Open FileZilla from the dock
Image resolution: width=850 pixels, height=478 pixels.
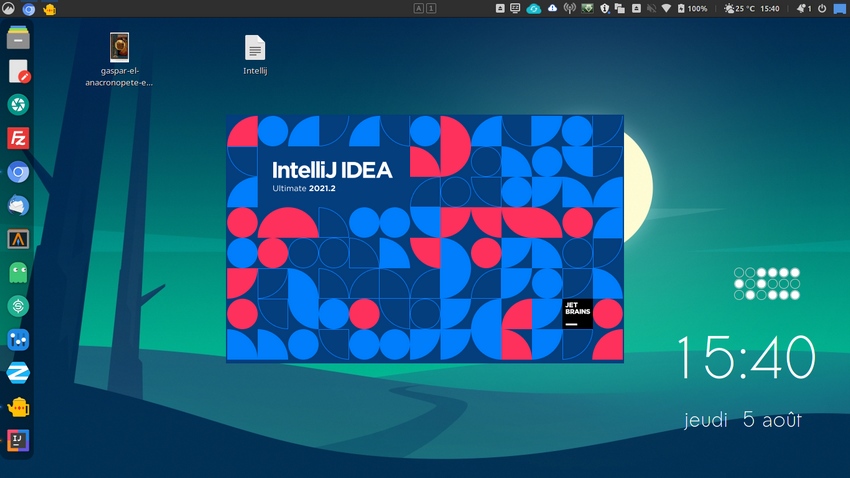tap(18, 138)
